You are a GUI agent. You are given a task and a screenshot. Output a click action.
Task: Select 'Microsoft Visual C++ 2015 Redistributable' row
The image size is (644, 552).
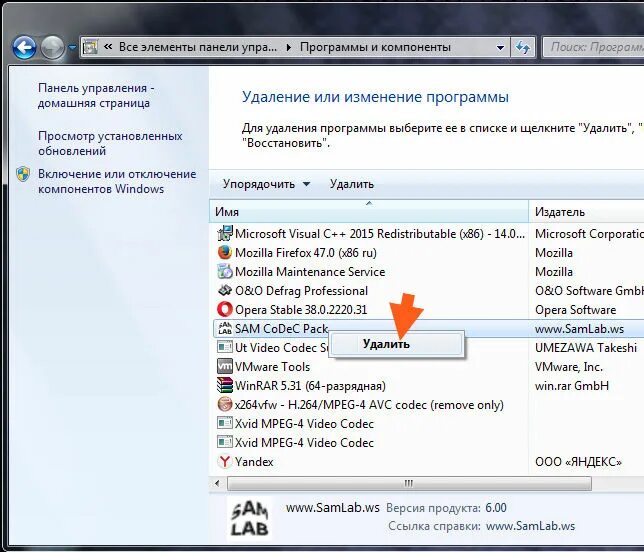(x=380, y=234)
